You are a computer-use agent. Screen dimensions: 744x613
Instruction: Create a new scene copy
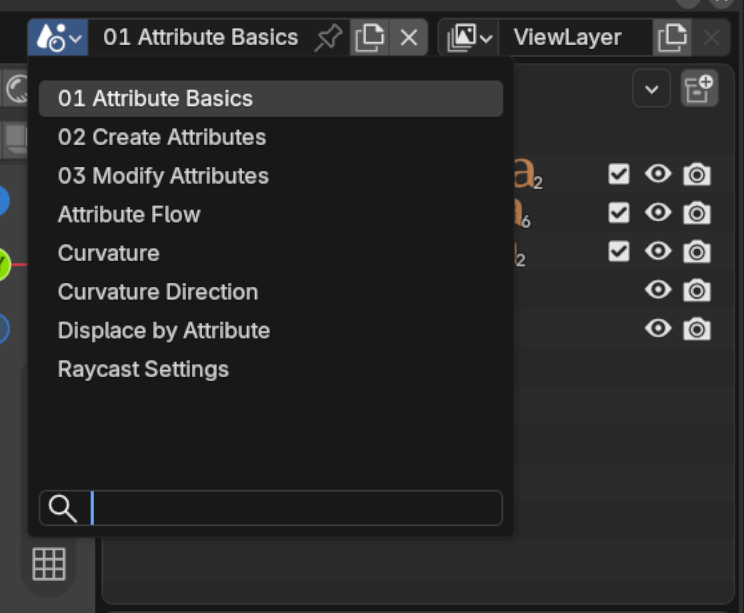pyautogui.click(x=370, y=37)
